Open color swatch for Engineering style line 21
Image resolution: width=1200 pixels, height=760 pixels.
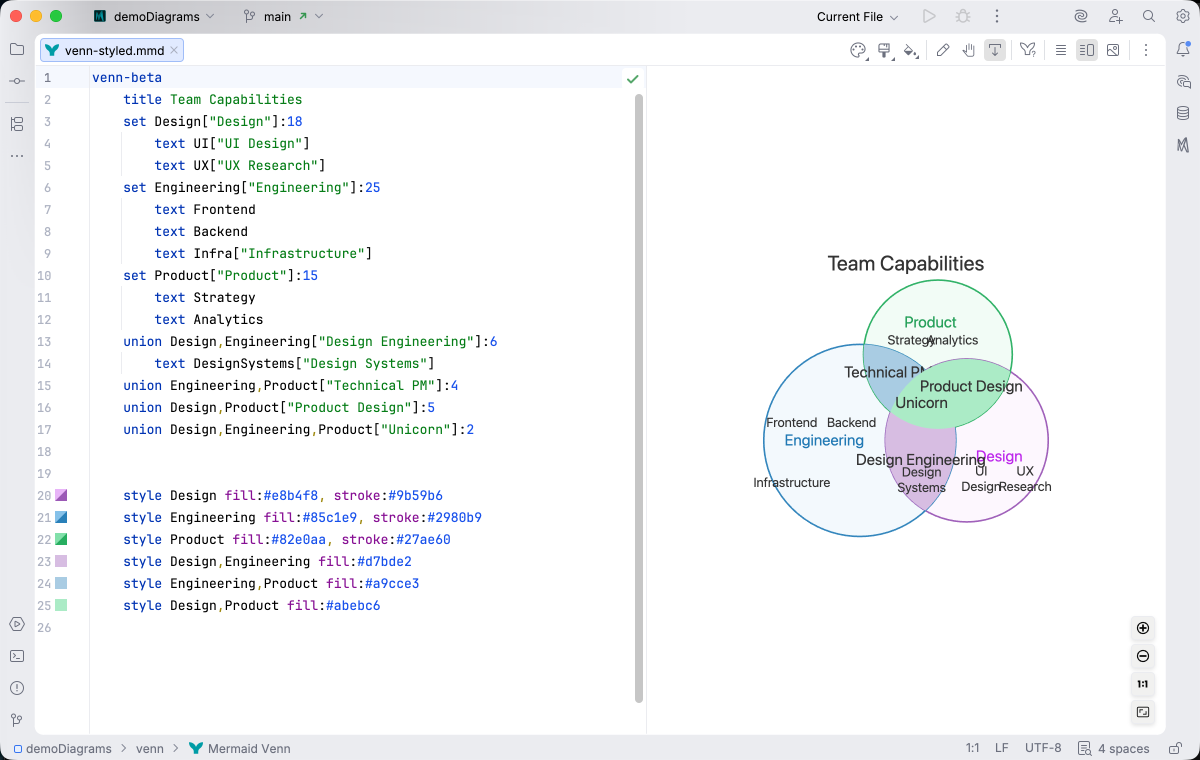point(61,517)
